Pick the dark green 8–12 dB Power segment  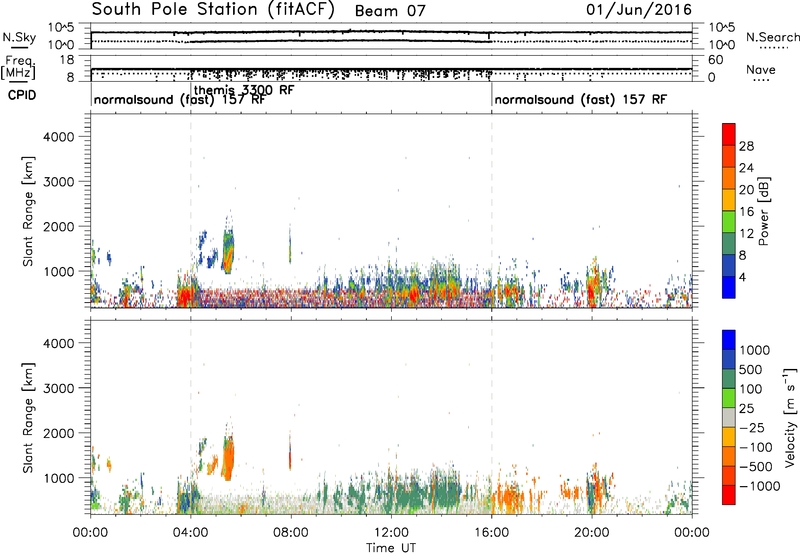point(729,243)
